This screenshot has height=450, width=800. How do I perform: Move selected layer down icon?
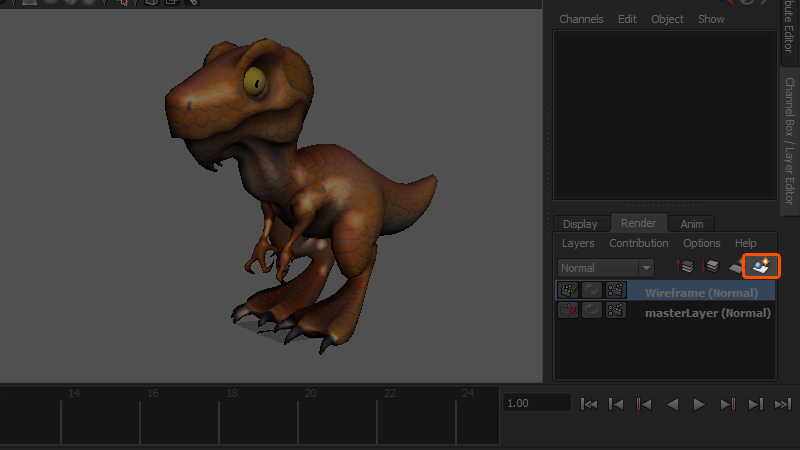tap(711, 267)
